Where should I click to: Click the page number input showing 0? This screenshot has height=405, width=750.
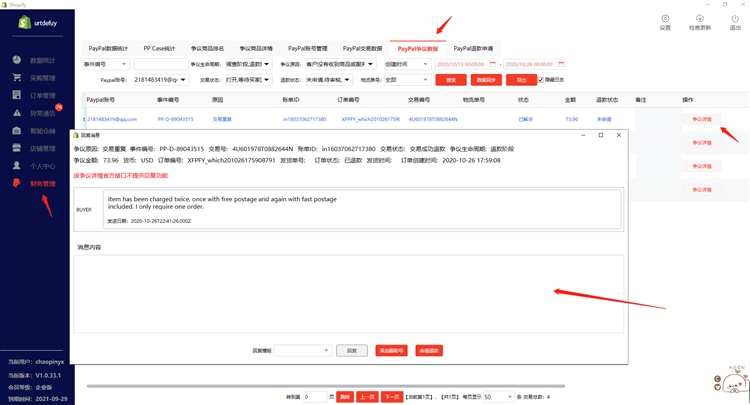tap(315, 397)
